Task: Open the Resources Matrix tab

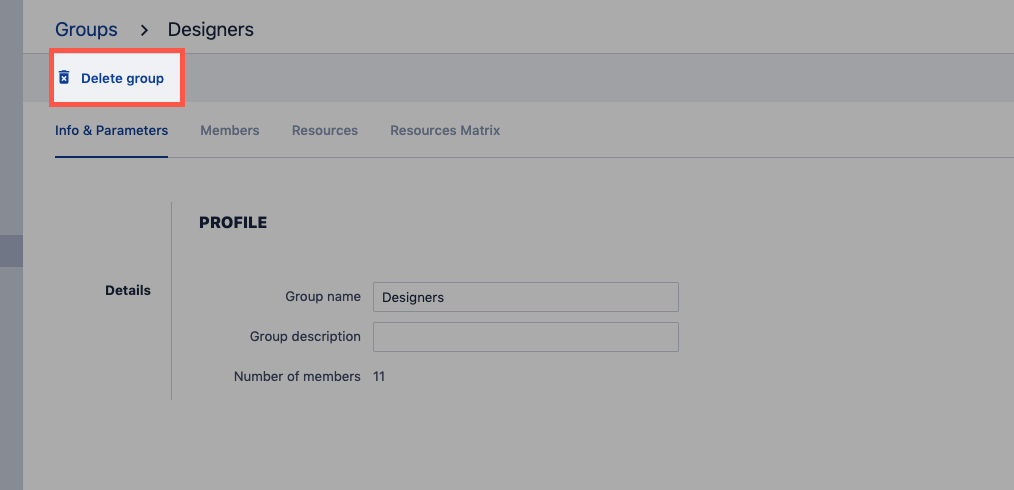Action: tap(445, 131)
